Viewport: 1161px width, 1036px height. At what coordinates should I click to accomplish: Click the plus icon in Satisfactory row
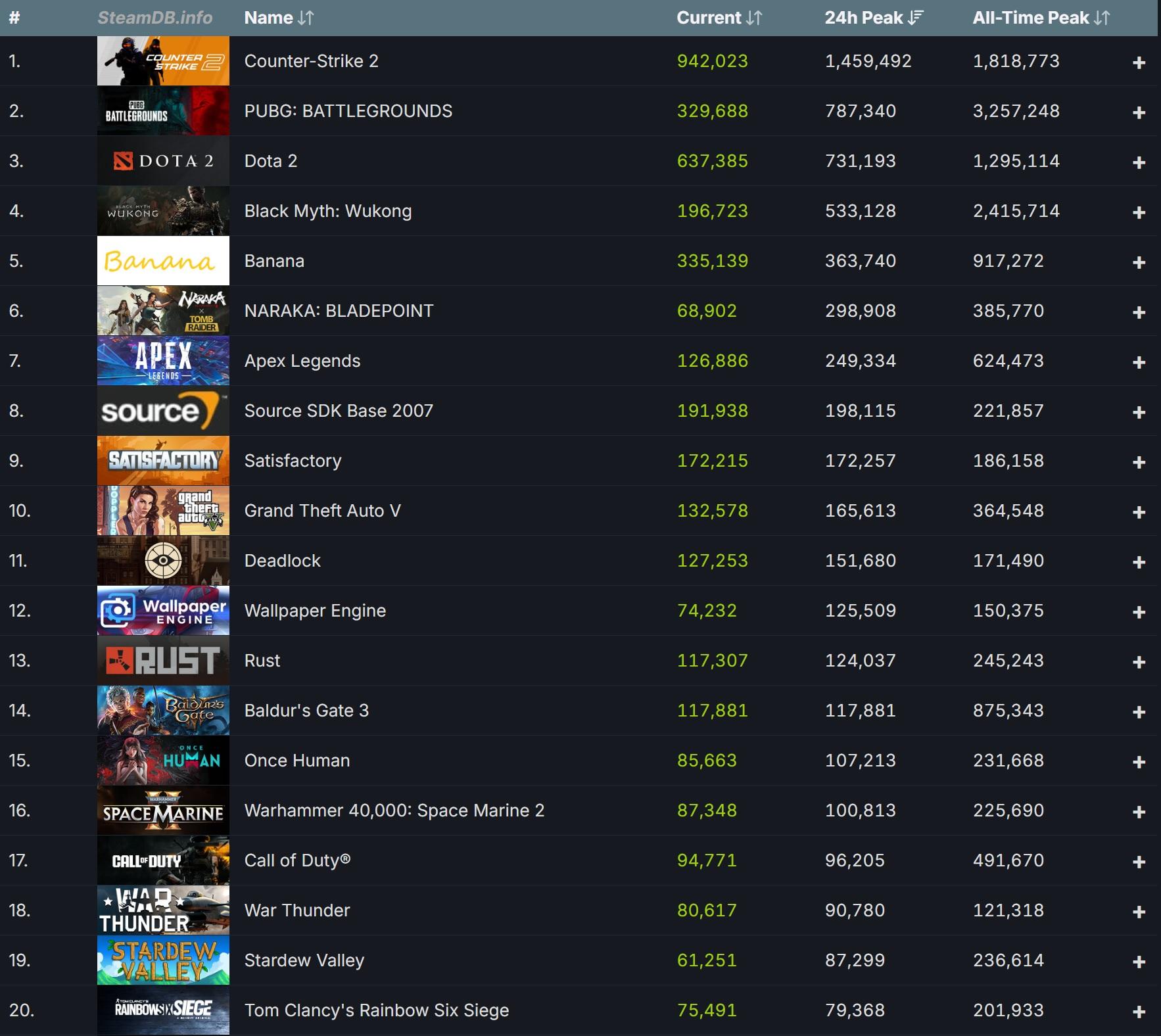coord(1139,462)
